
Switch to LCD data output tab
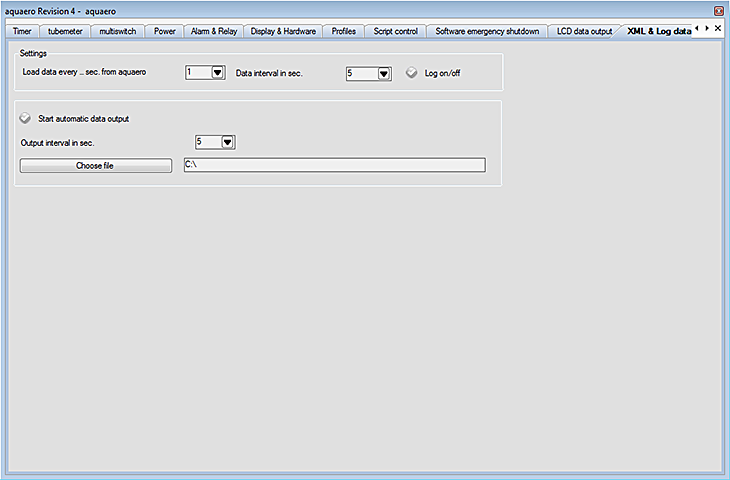(x=584, y=31)
